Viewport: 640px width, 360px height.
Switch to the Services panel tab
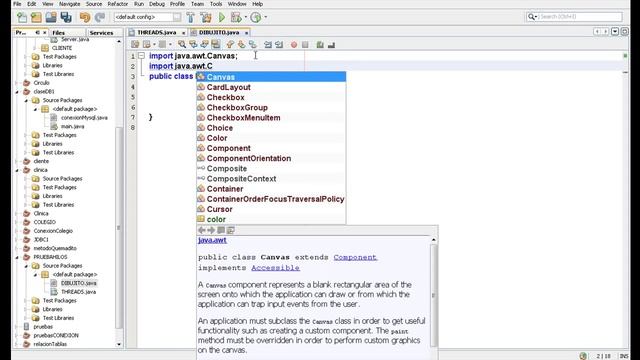[101, 33]
